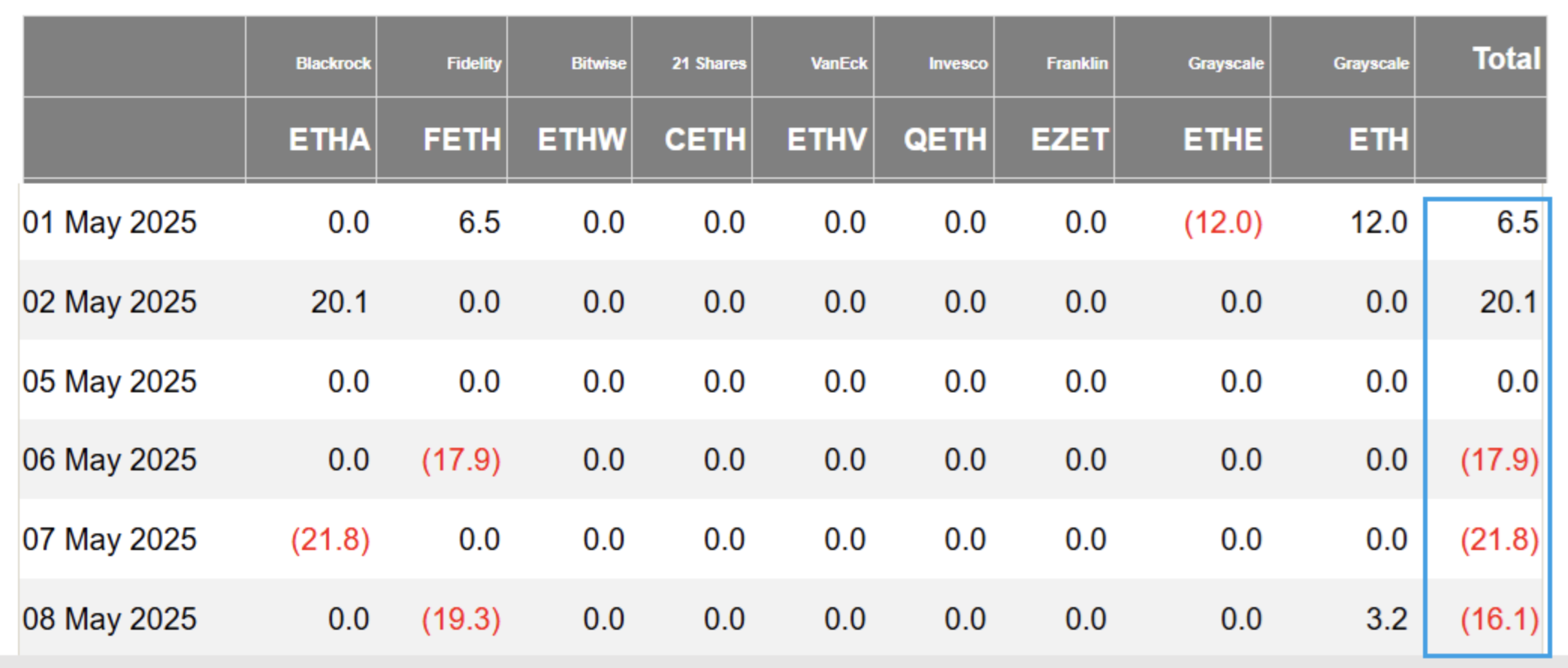Select the CETH ticker header
Image resolution: width=1568 pixels, height=668 pixels.
(x=705, y=140)
